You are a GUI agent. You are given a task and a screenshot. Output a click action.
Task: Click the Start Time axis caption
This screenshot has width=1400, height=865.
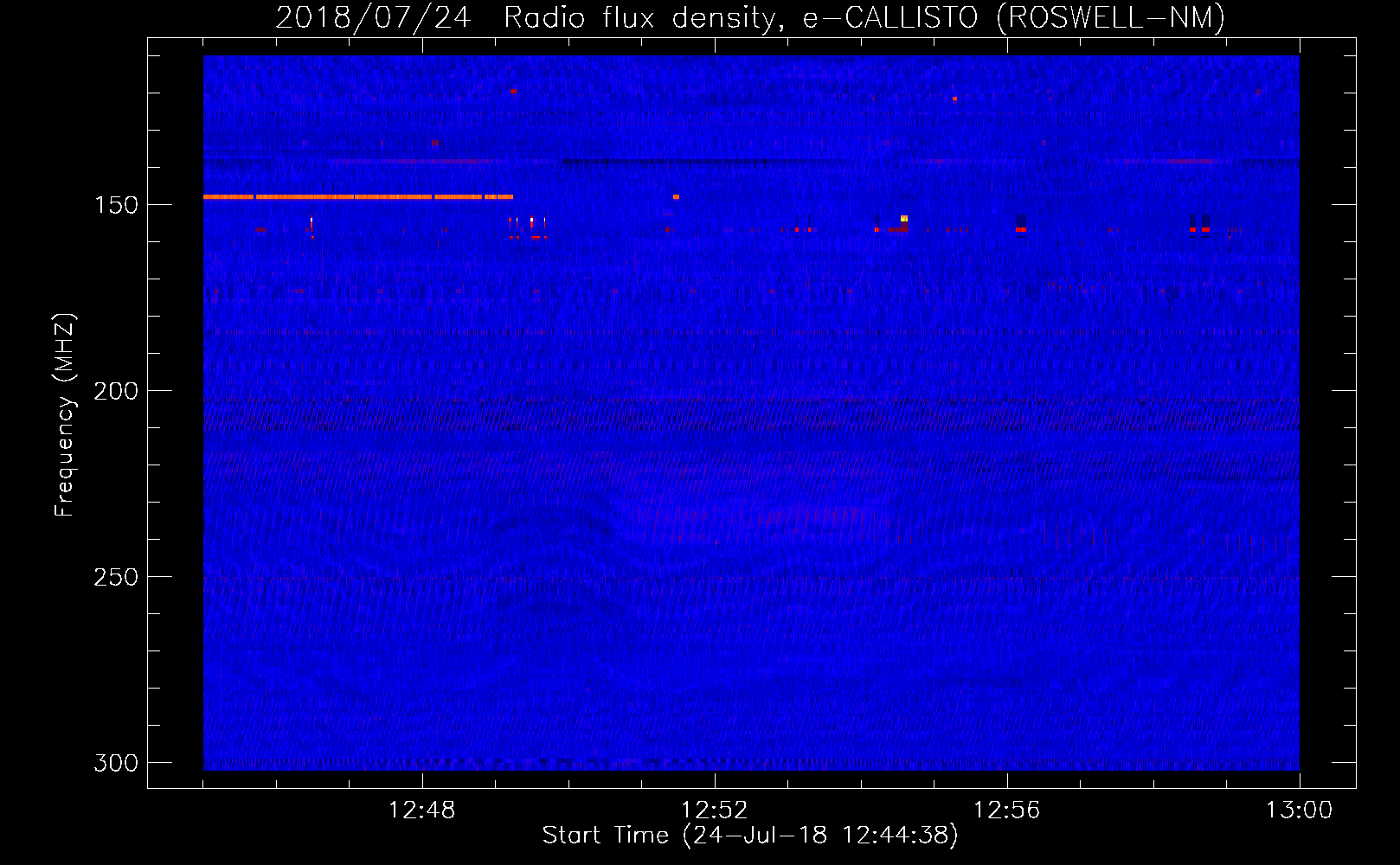click(x=750, y=836)
